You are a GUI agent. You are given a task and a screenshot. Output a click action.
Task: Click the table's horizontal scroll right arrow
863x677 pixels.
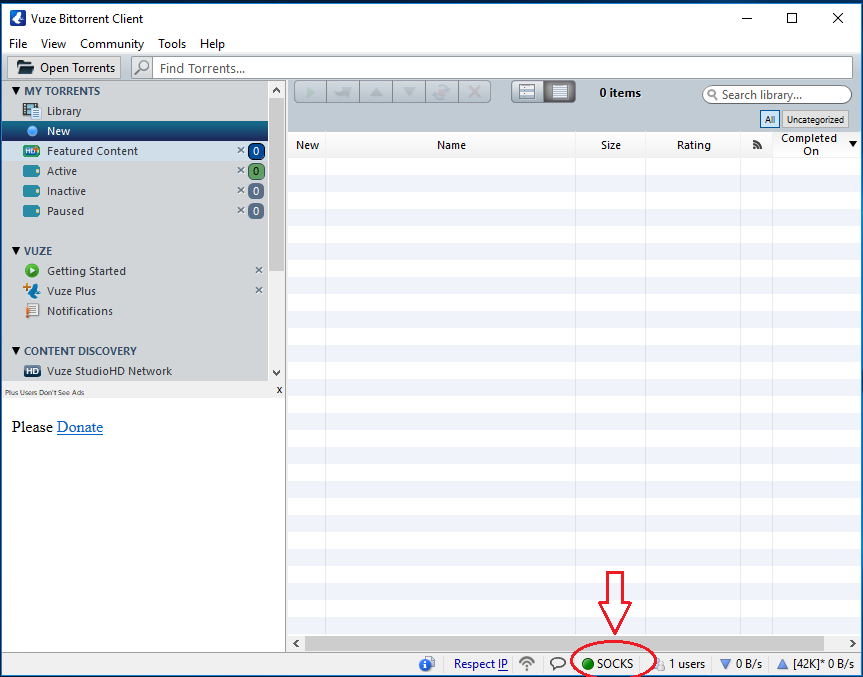pos(853,643)
